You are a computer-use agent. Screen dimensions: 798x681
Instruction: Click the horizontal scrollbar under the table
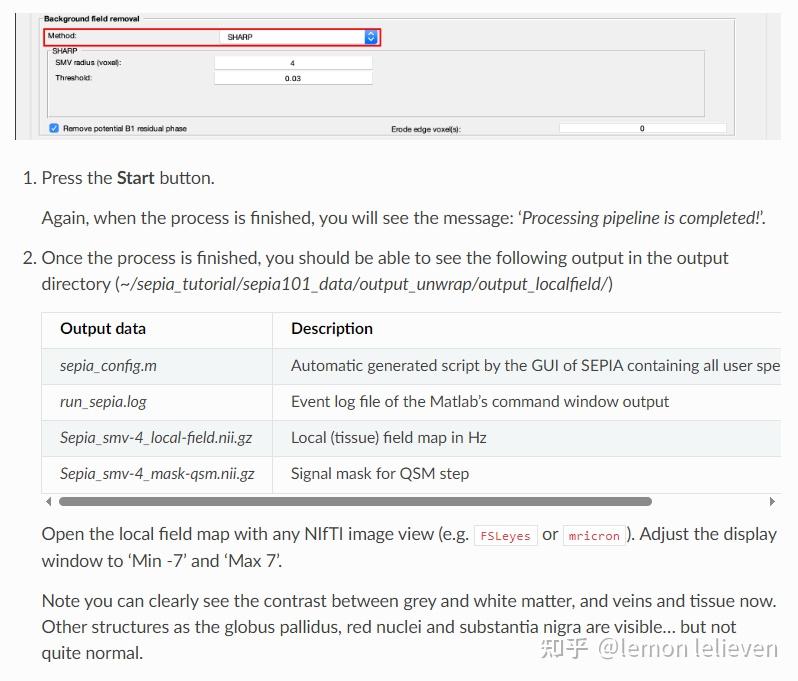pyautogui.click(x=355, y=501)
